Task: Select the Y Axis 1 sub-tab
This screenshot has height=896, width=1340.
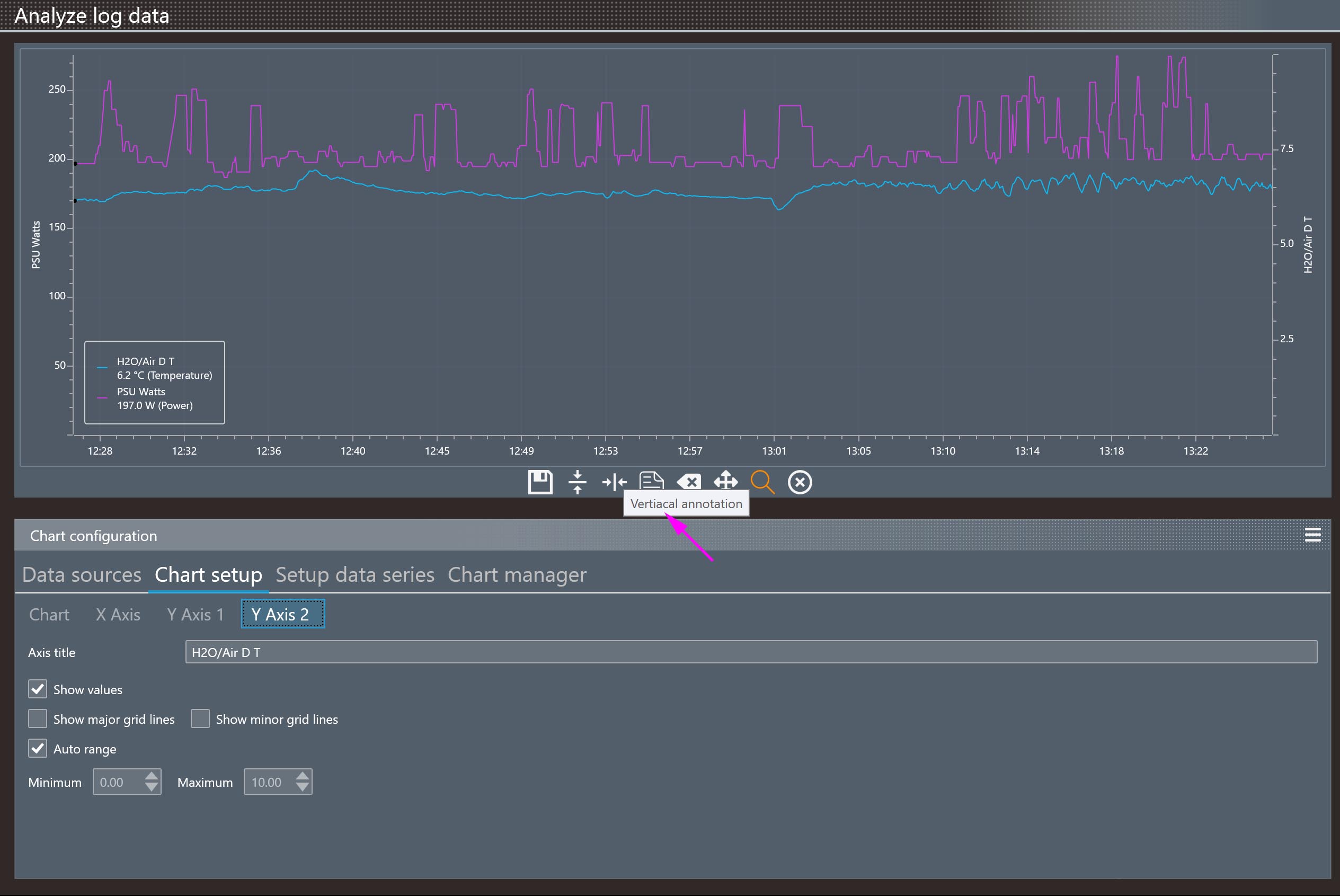Action: click(x=195, y=614)
